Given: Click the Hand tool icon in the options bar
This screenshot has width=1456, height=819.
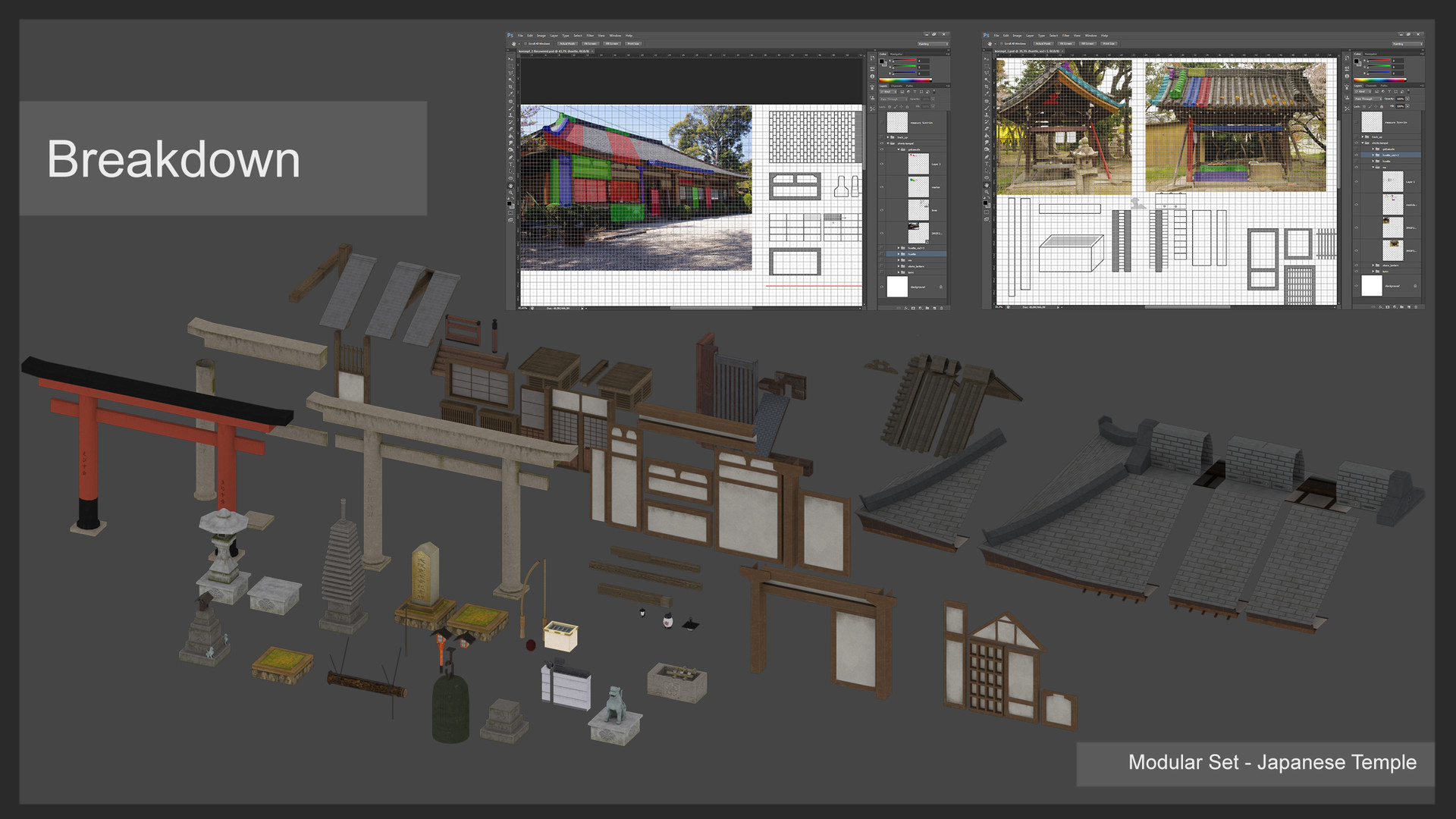Looking at the screenshot, I should [513, 43].
